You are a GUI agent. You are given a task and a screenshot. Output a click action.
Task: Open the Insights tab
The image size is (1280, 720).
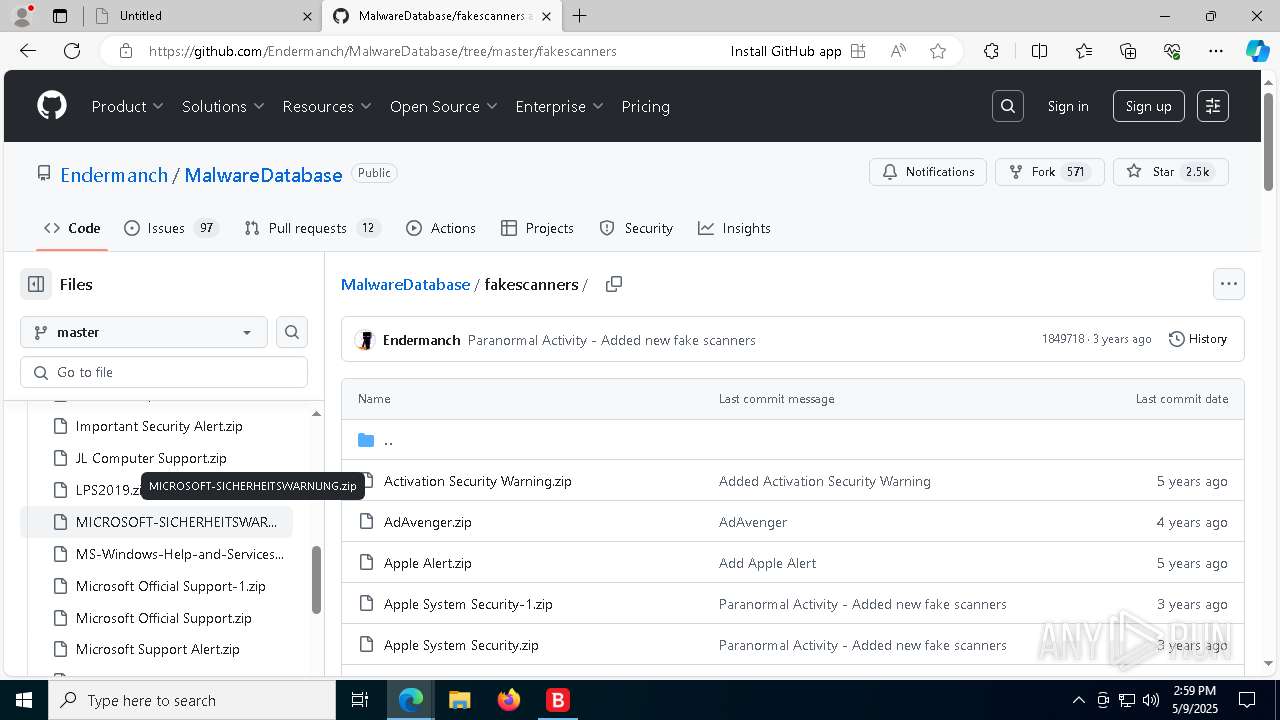(x=734, y=228)
